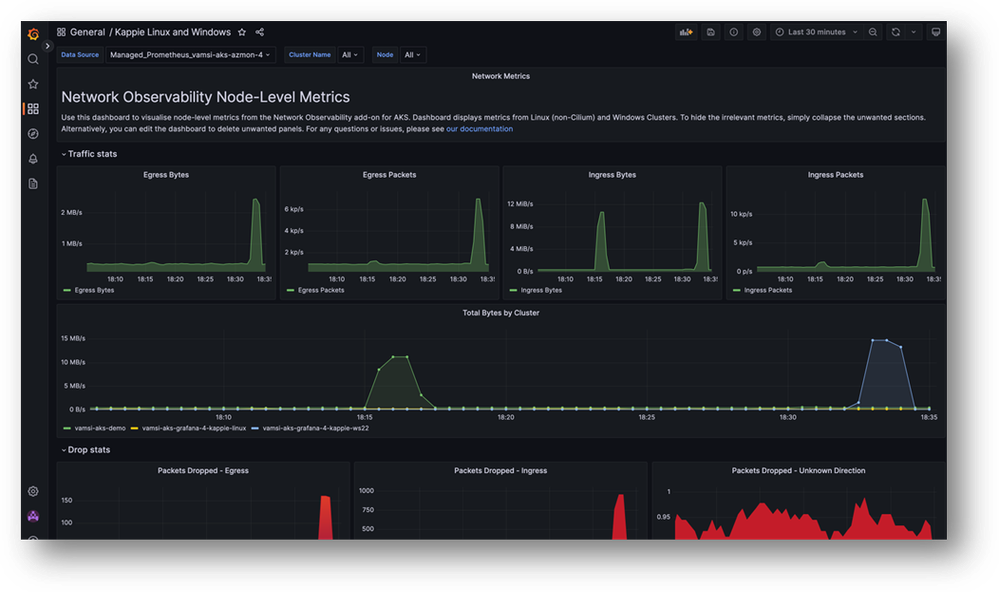Click the Ingress Bytes panel title

[612, 175]
